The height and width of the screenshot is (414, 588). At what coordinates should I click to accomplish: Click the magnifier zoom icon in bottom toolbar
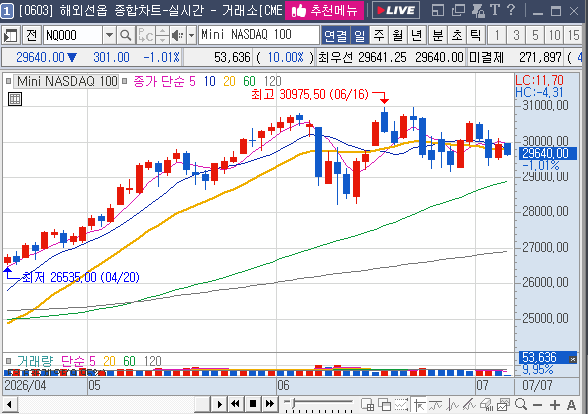pyautogui.click(x=520, y=405)
